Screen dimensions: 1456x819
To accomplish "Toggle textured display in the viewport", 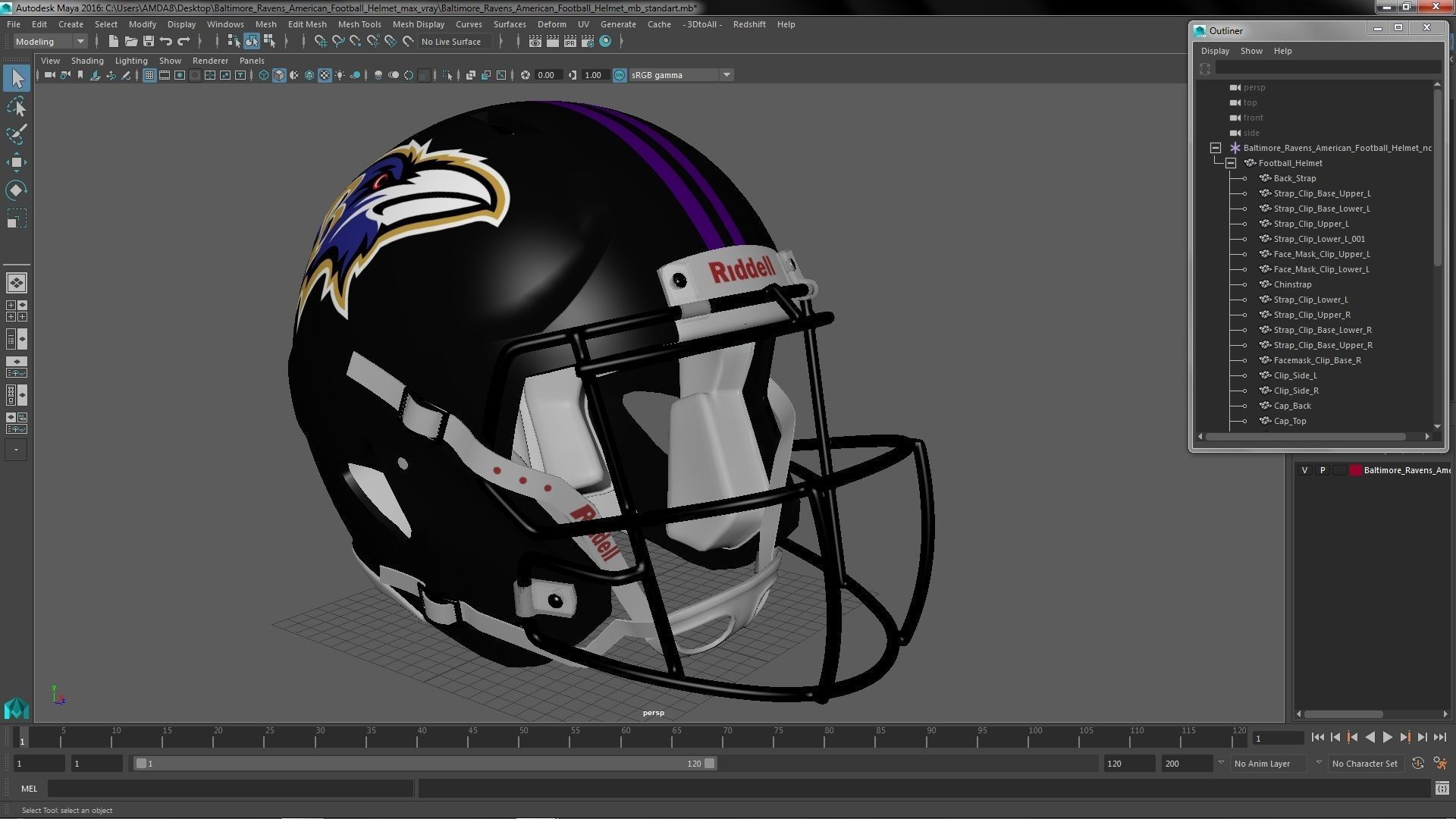I will 325,75.
